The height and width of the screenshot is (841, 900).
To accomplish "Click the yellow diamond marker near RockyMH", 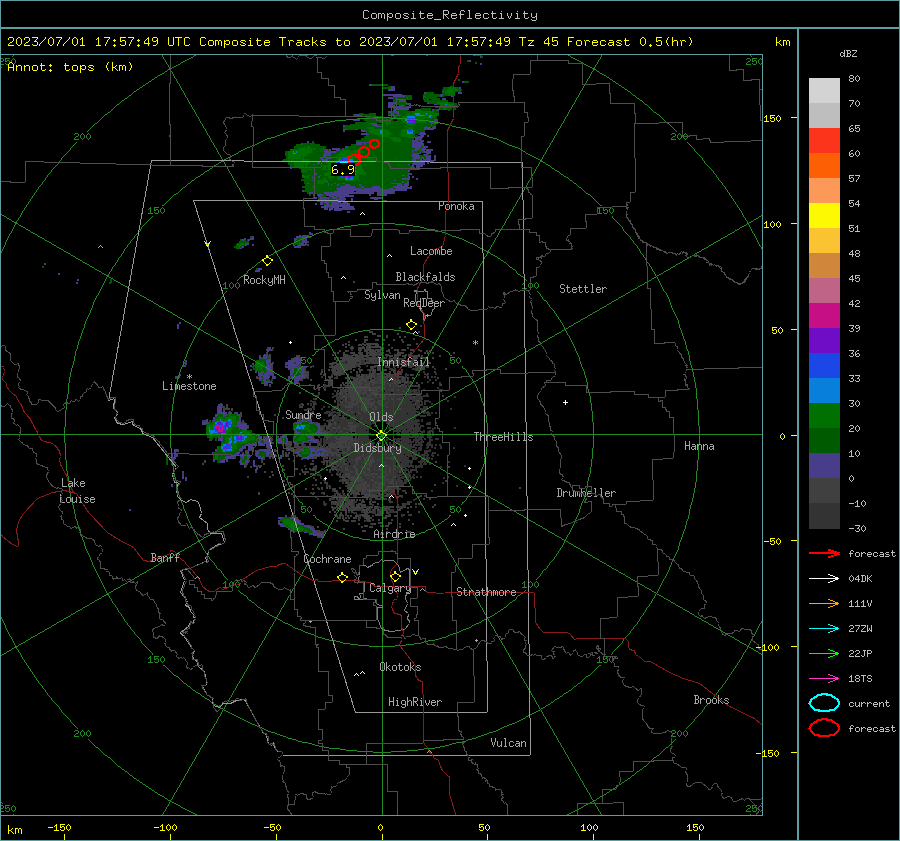I will (x=267, y=261).
